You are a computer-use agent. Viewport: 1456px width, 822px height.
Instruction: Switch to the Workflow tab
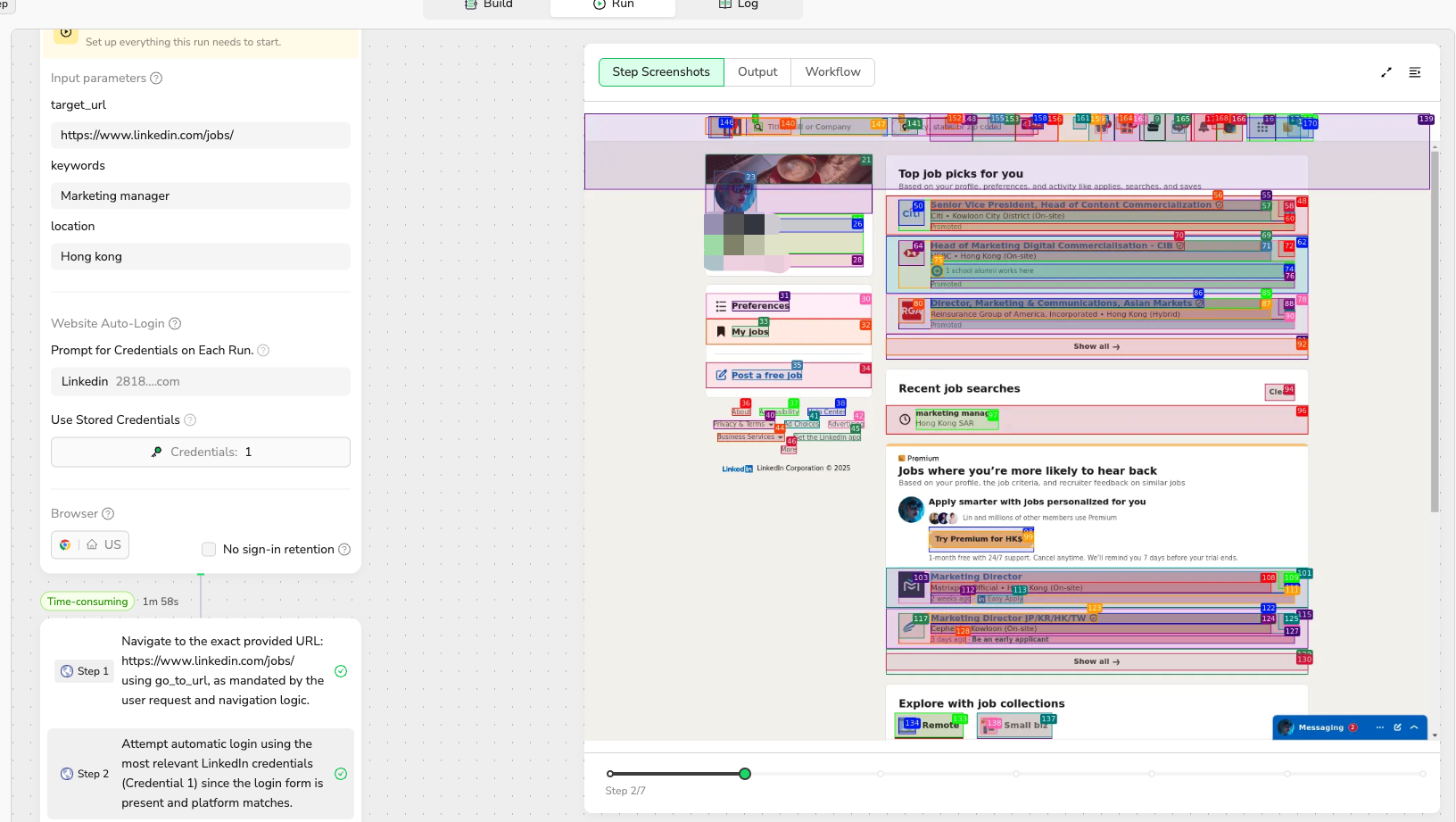point(832,72)
